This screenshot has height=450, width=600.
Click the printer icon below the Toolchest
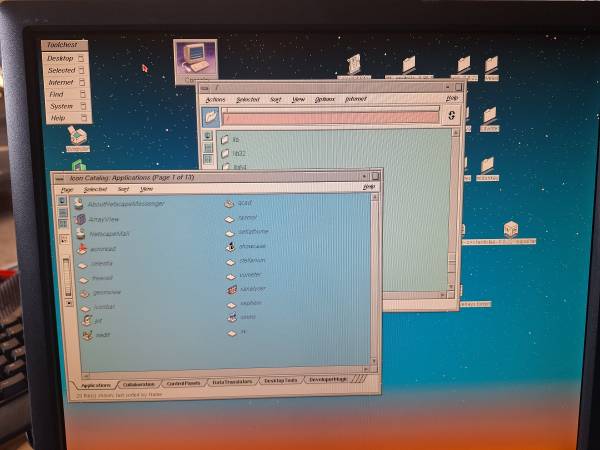(x=77, y=137)
